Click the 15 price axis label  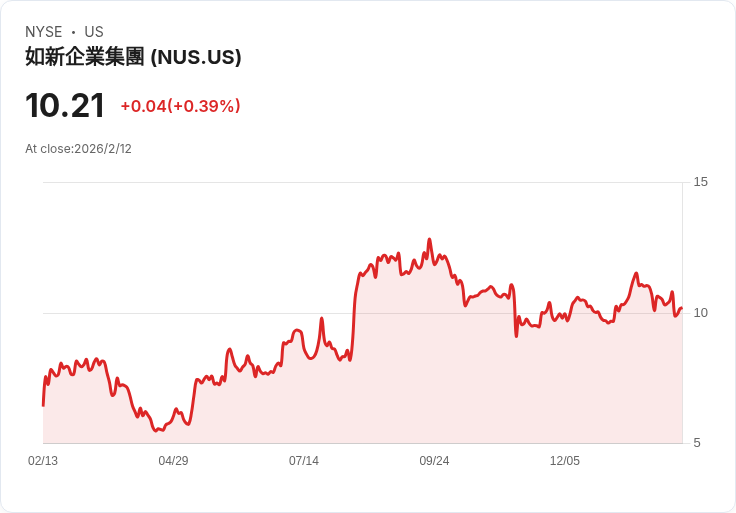click(700, 182)
